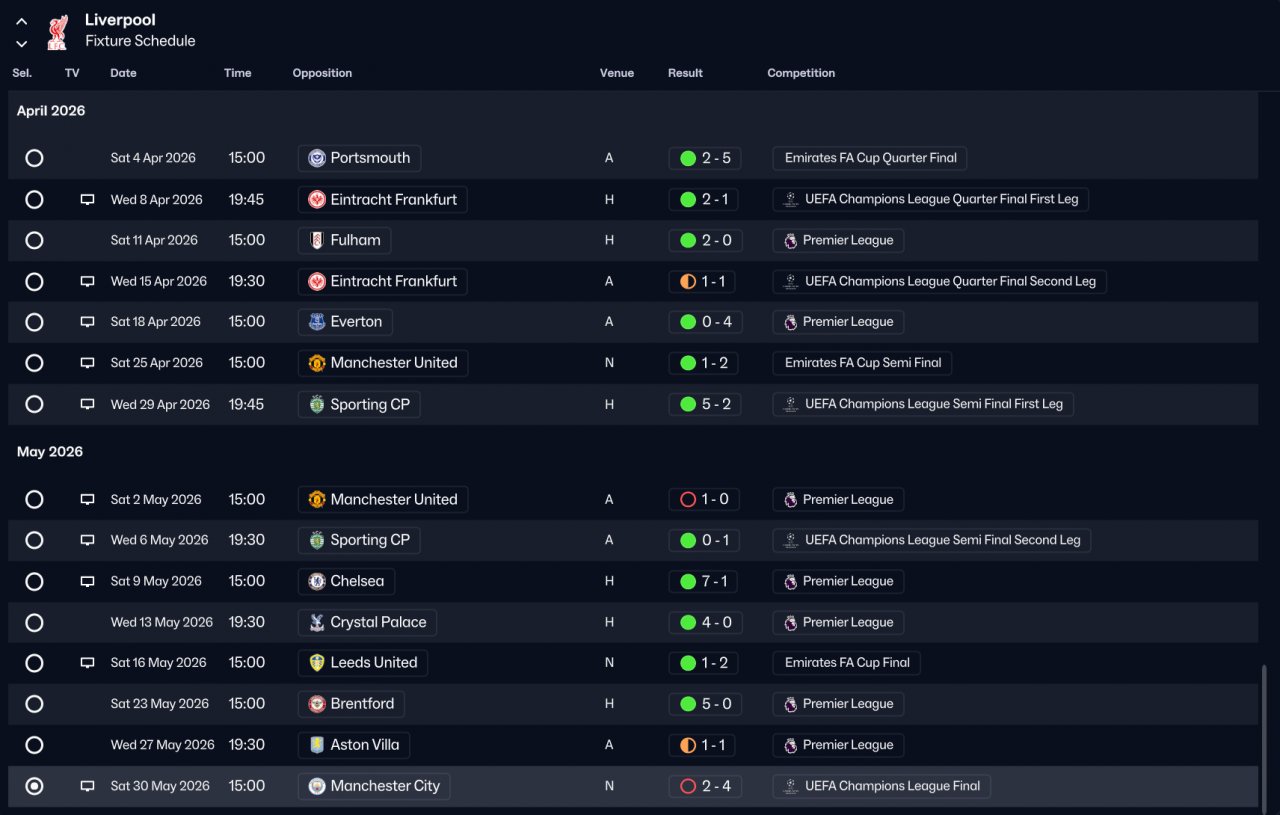
Task: Click the down chevron beside Fixture Schedule
Action: 22,43
